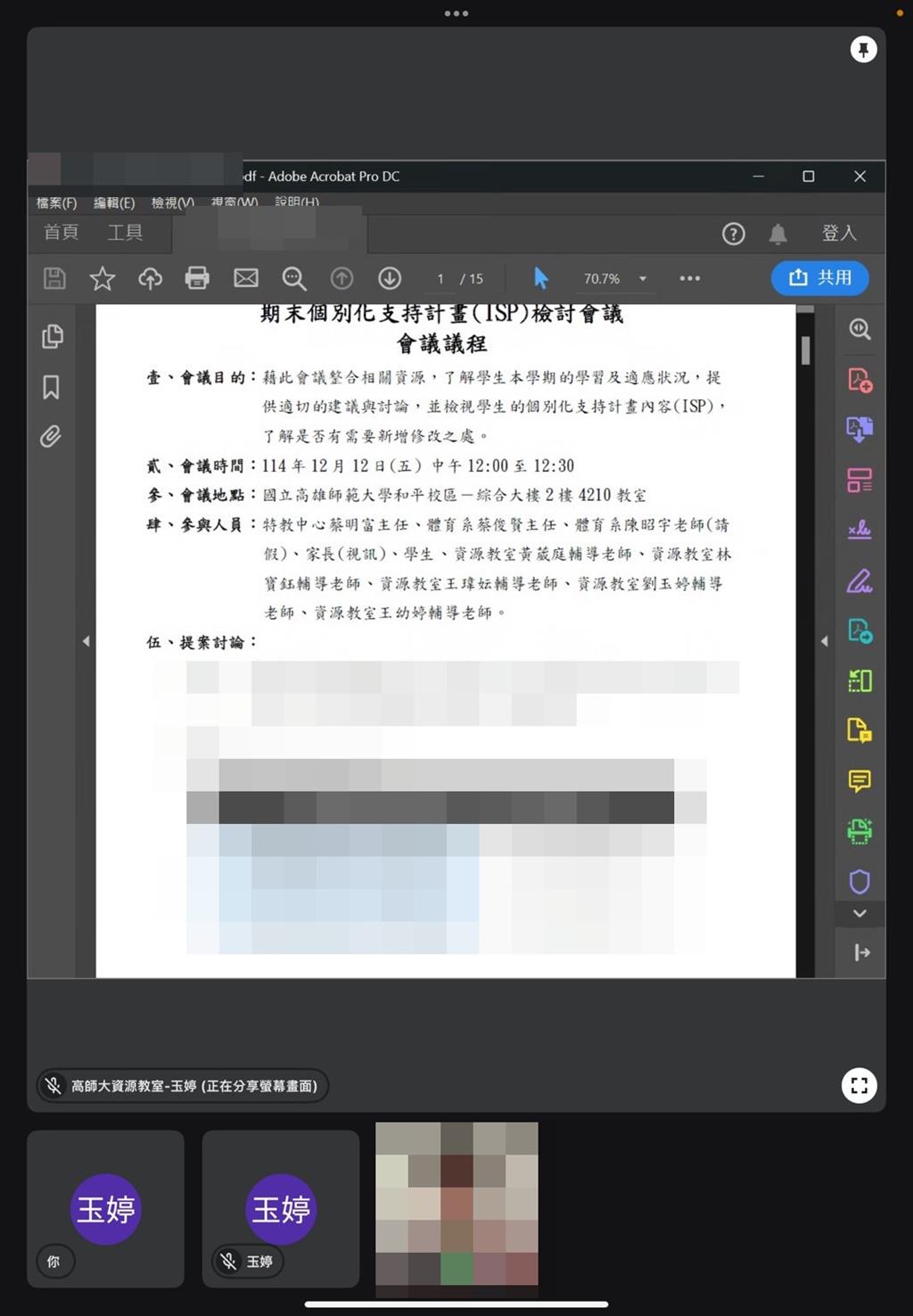
Task: Open the bookmarks panel in left sidebar
Action: pos(52,387)
